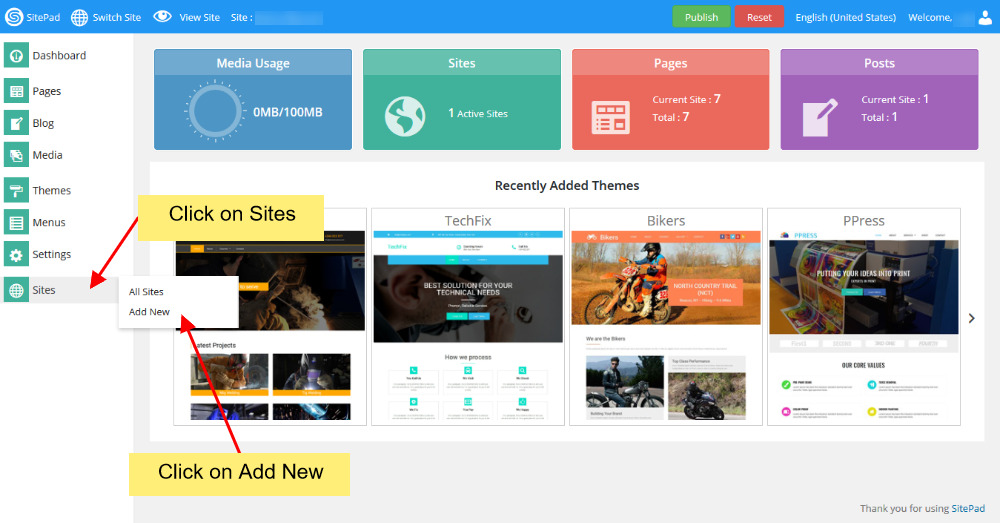
Task: Open the Dashboard menu item
Action: [59, 55]
